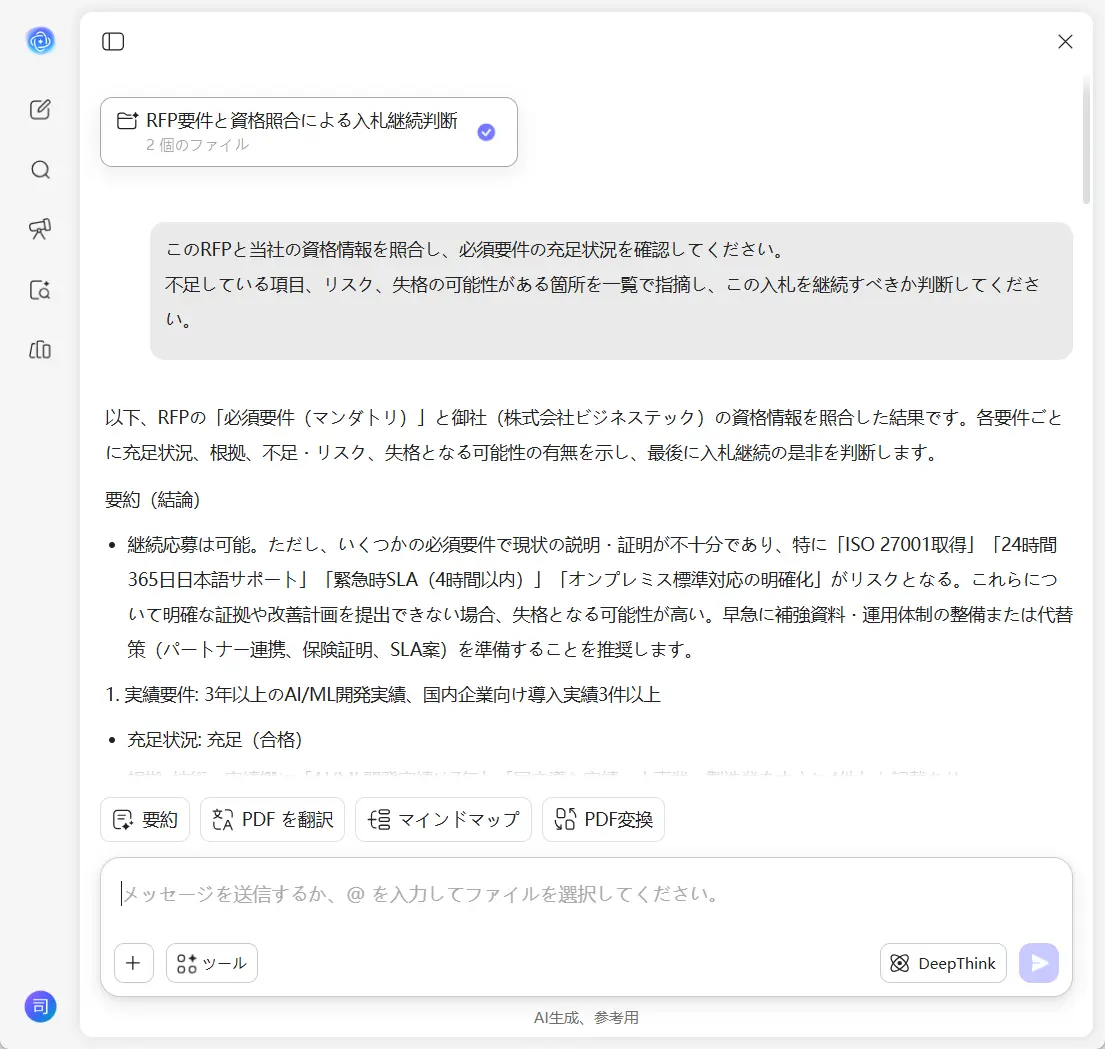This screenshot has width=1105, height=1049.
Task: Click the 充足状況: 充足（合格）line
Action: (x=214, y=740)
